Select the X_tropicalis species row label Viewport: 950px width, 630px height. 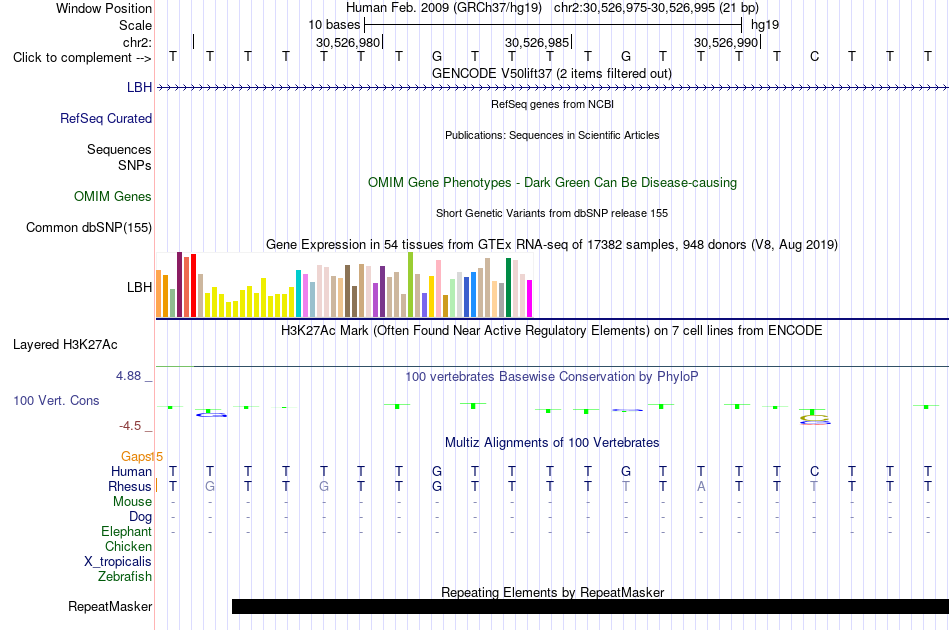[x=118, y=562]
